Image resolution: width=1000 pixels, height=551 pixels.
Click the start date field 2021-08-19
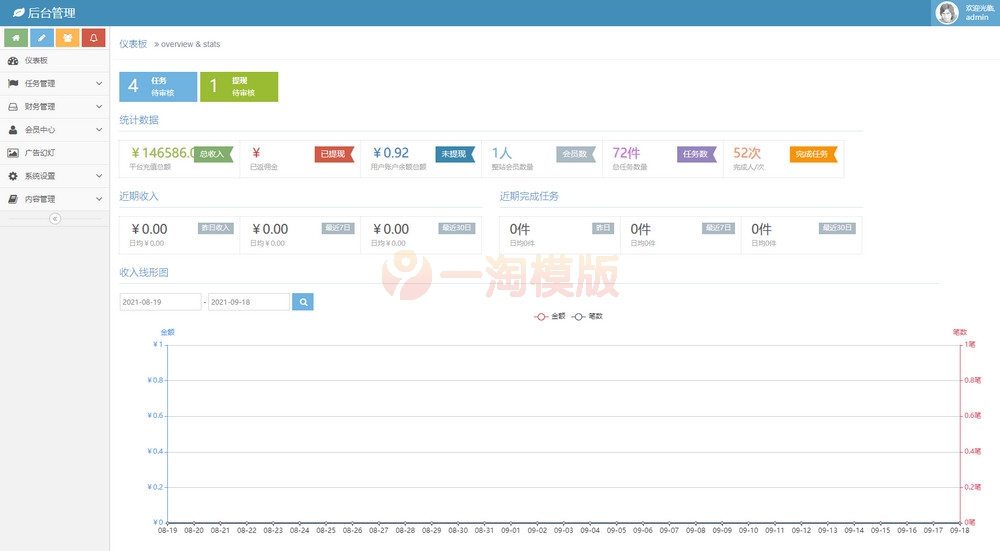click(x=161, y=302)
